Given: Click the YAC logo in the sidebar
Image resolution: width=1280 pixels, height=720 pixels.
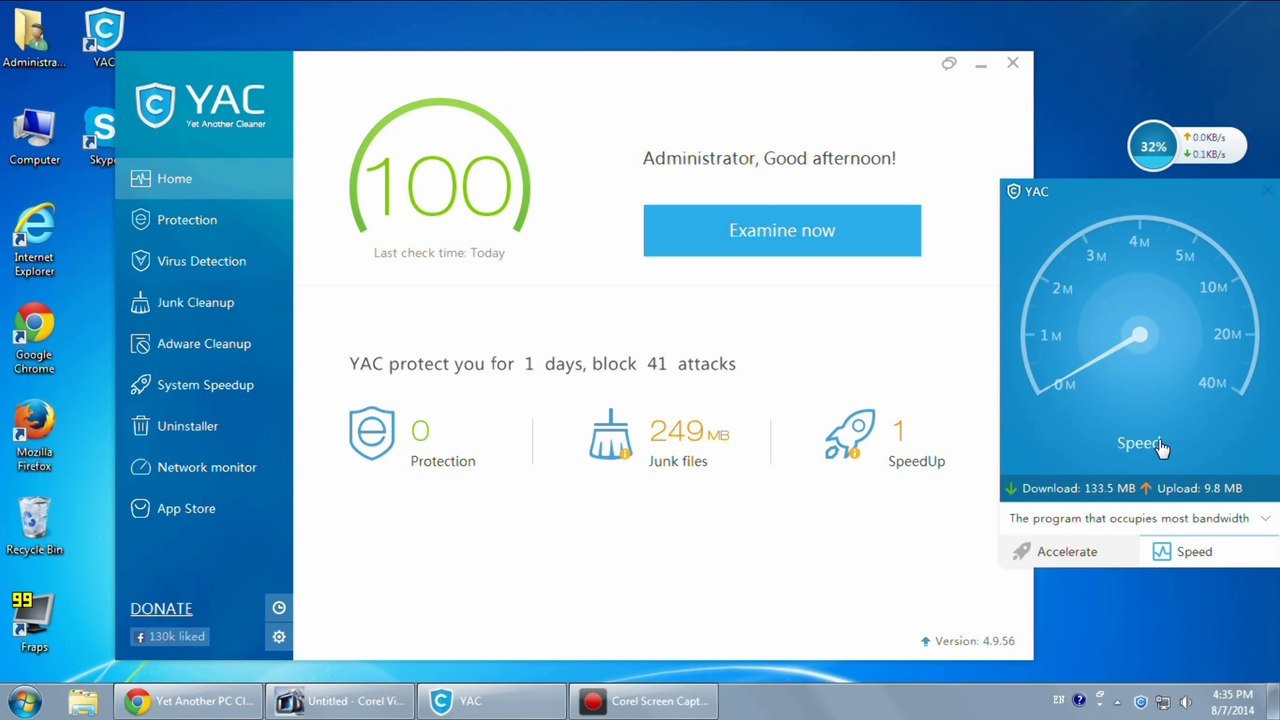Looking at the screenshot, I should click(201, 106).
